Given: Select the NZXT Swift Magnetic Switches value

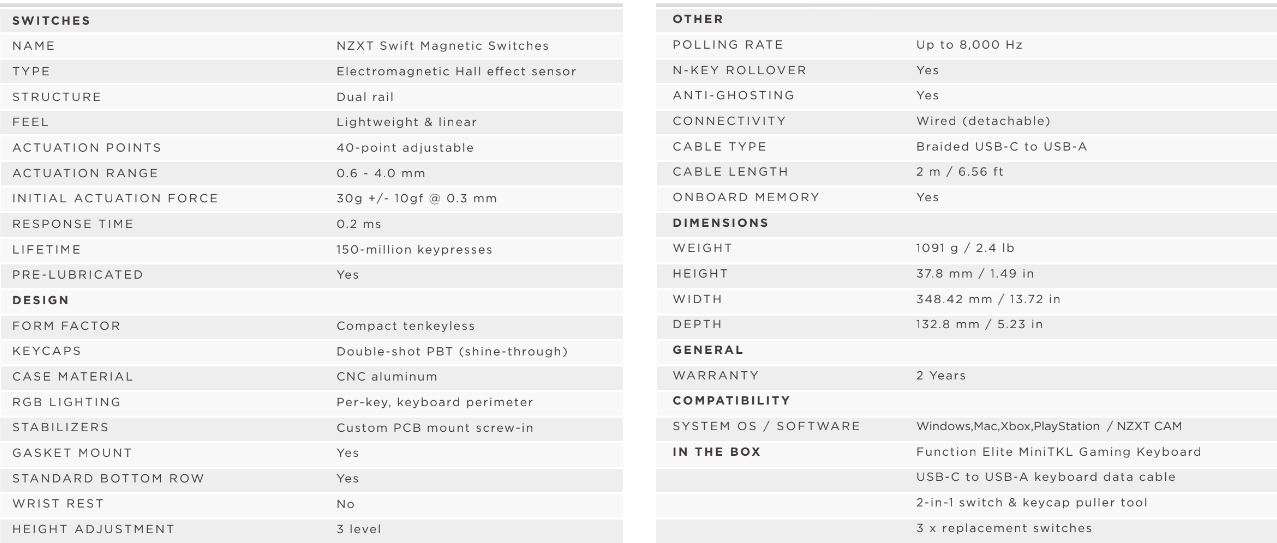Looking at the screenshot, I should [x=442, y=46].
